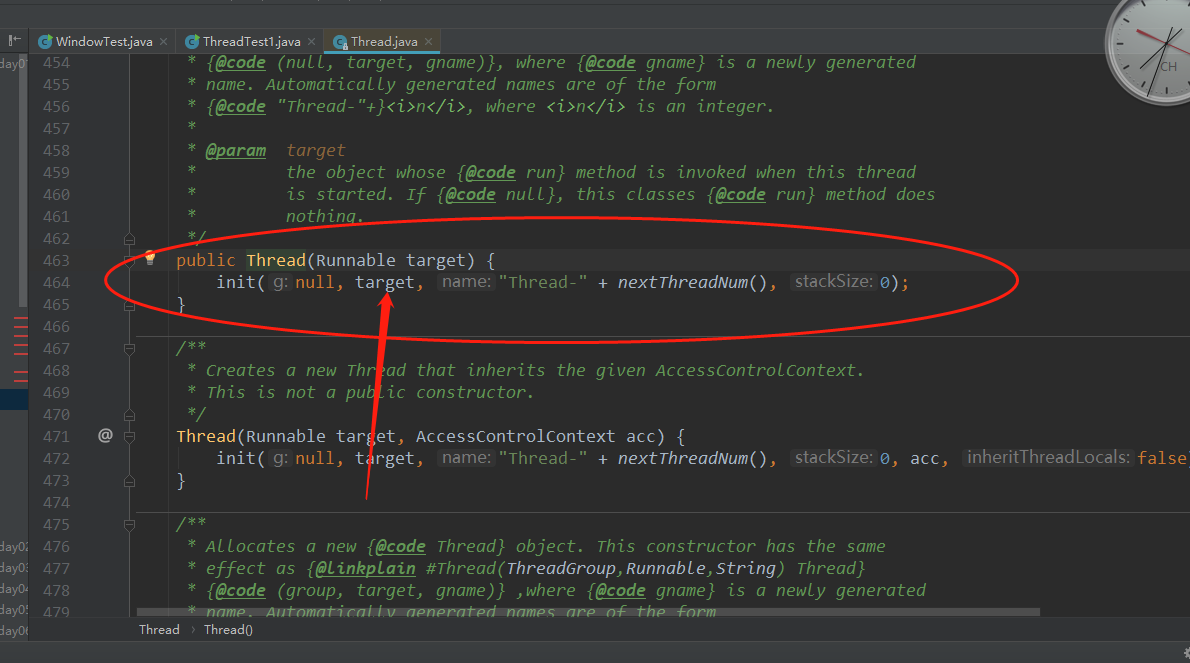
Task: Collapse the Javadoc fold marker at line 467
Action: 129,349
